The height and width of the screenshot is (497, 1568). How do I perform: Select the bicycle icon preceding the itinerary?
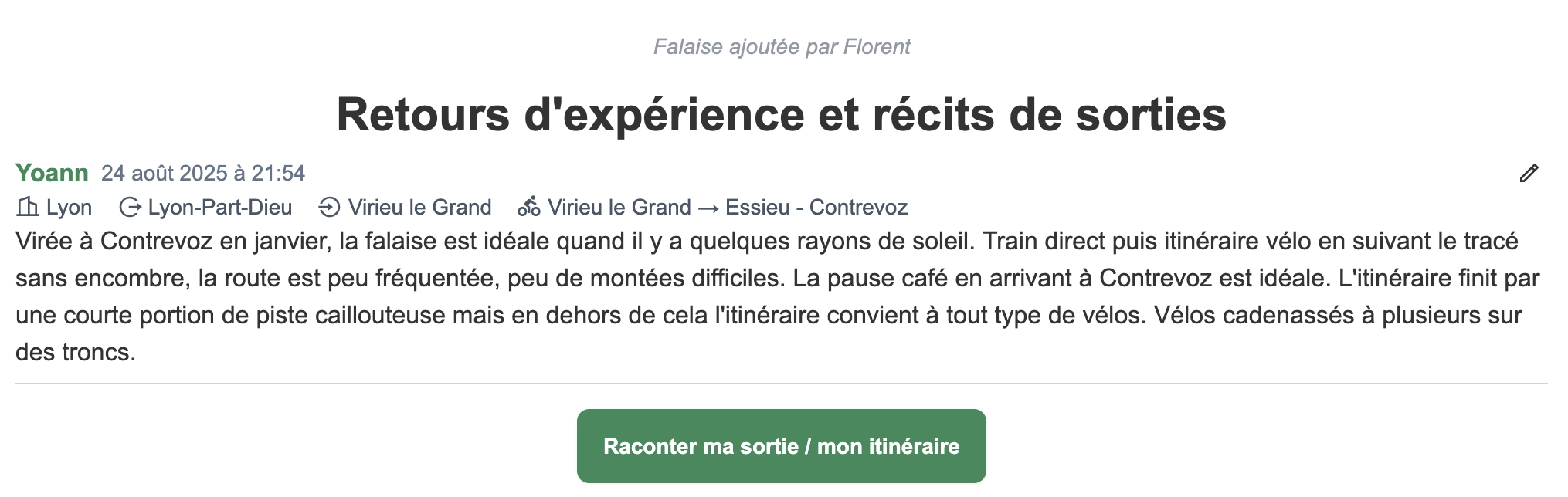529,207
